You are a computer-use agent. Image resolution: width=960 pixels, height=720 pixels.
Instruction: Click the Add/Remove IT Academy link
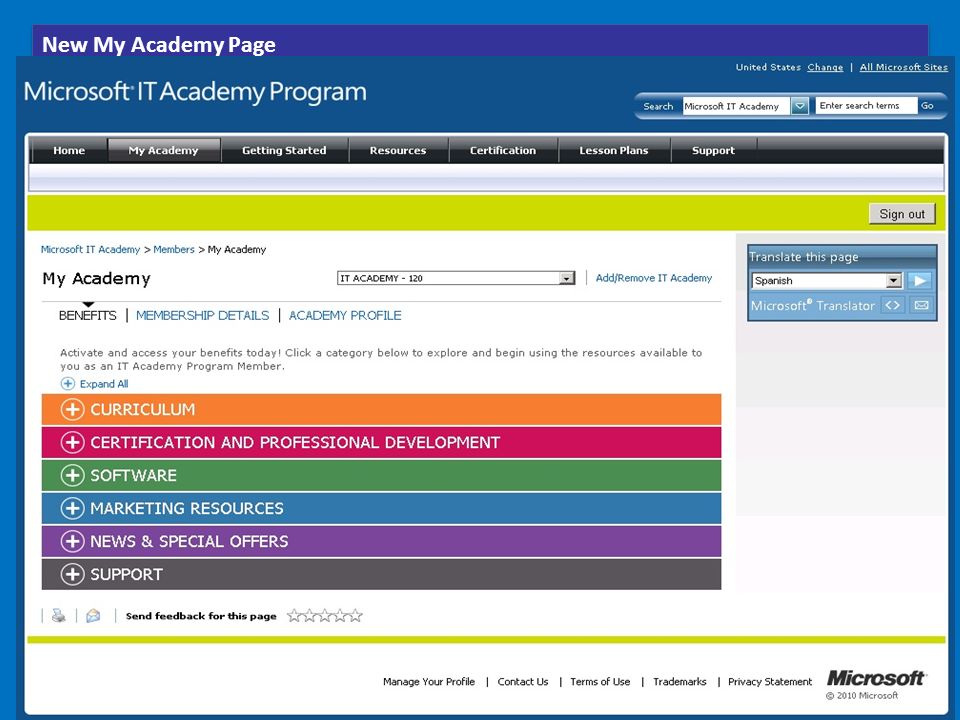654,278
